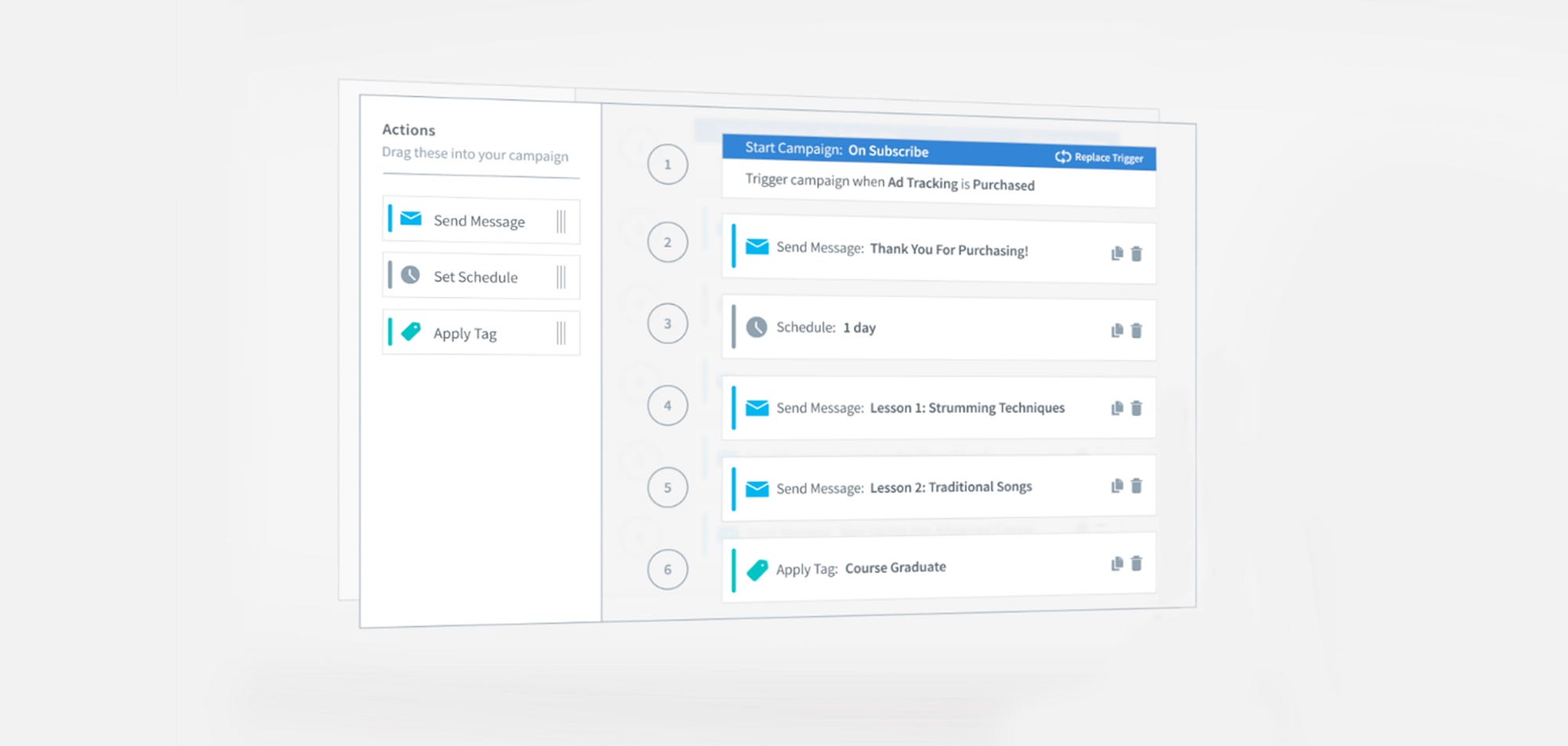Image resolution: width=1568 pixels, height=746 pixels.
Task: Click the 'Course Graduate' tag name
Action: tap(895, 567)
